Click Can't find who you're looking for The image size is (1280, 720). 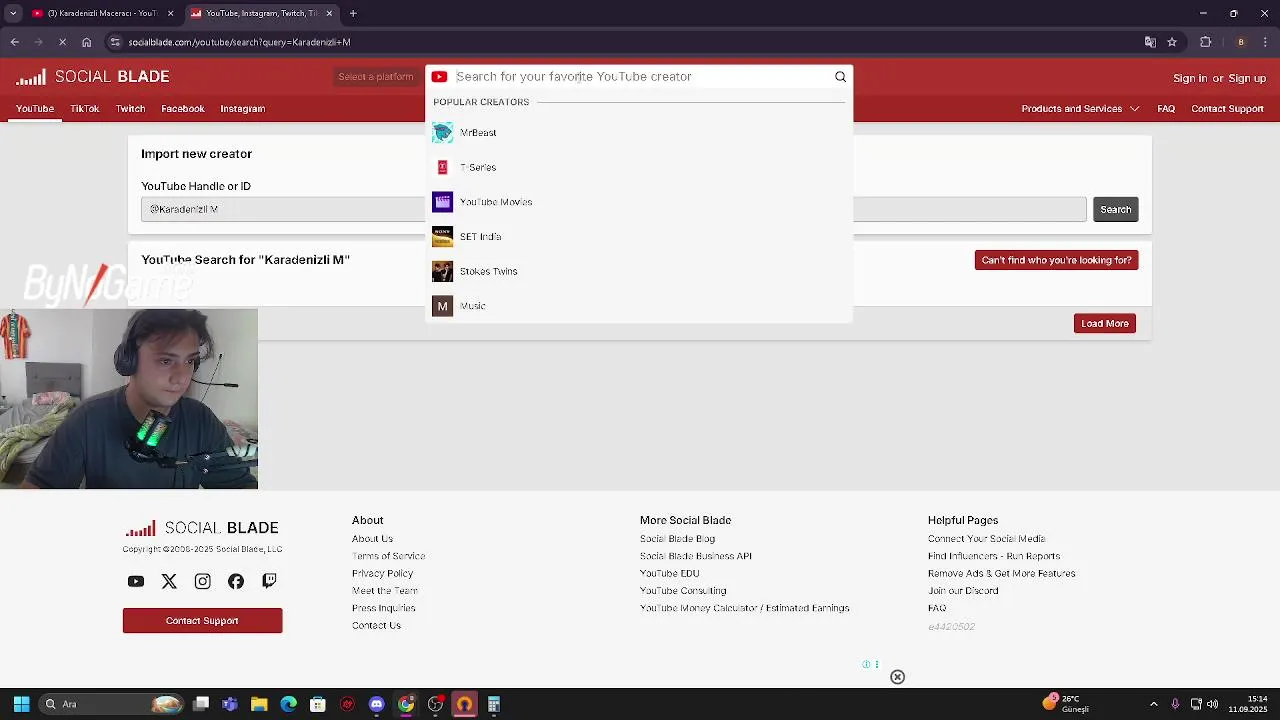coord(1056,260)
